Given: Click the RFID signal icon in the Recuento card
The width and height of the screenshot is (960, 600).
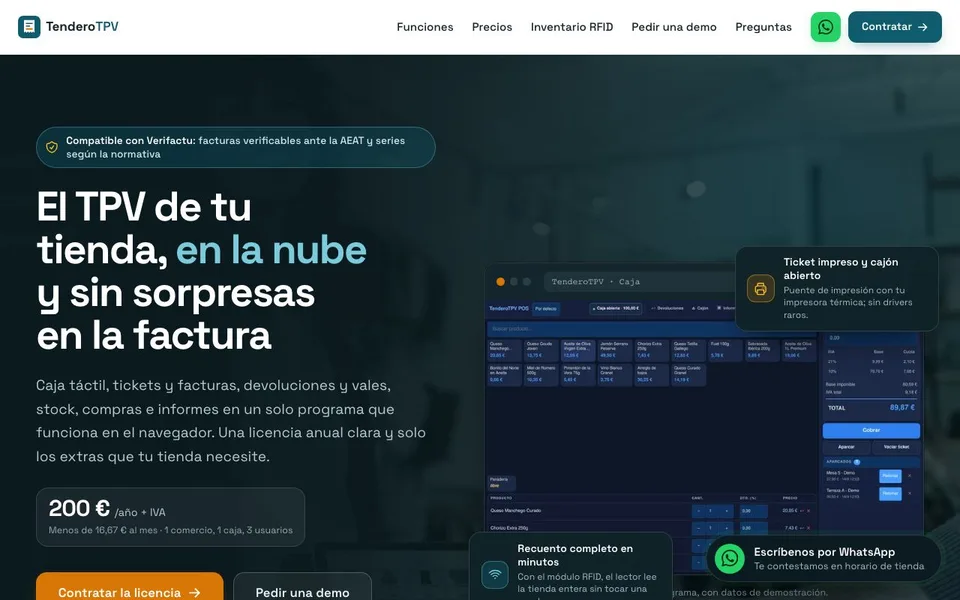Looking at the screenshot, I should coord(495,574).
